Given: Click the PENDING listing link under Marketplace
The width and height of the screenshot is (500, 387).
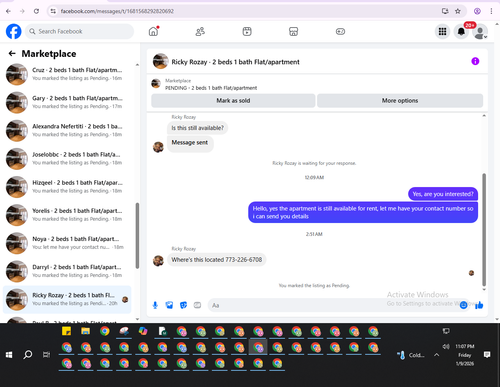Looking at the screenshot, I should pos(211,88).
